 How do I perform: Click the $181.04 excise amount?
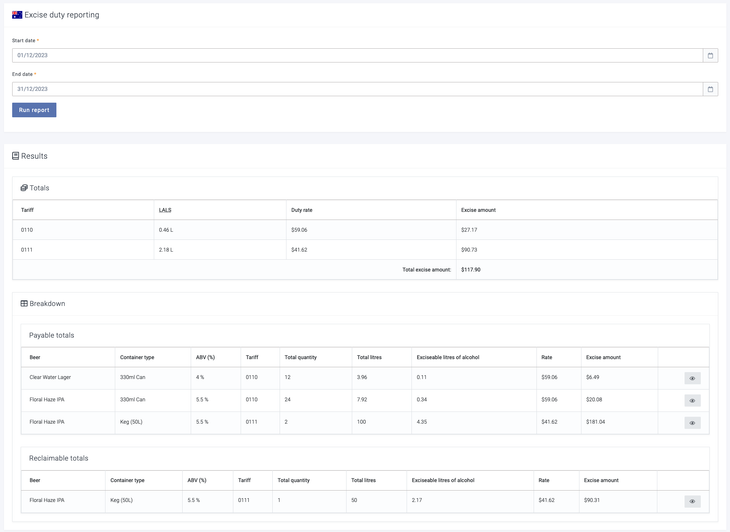click(x=595, y=422)
